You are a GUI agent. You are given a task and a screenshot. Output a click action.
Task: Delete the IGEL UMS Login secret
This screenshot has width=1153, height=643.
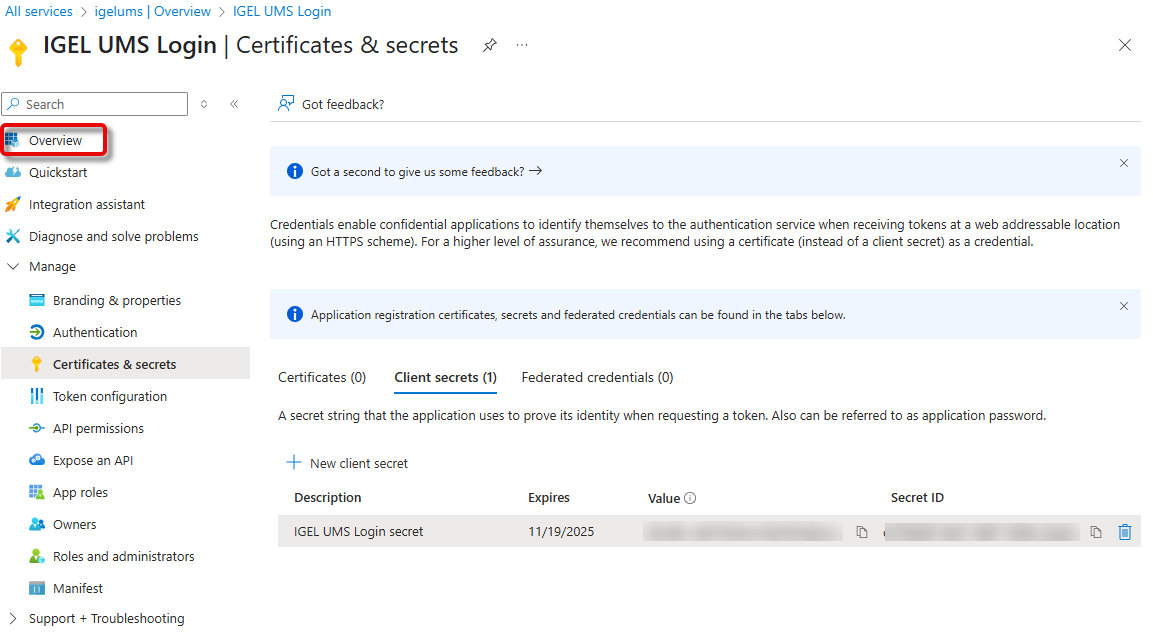point(1125,531)
